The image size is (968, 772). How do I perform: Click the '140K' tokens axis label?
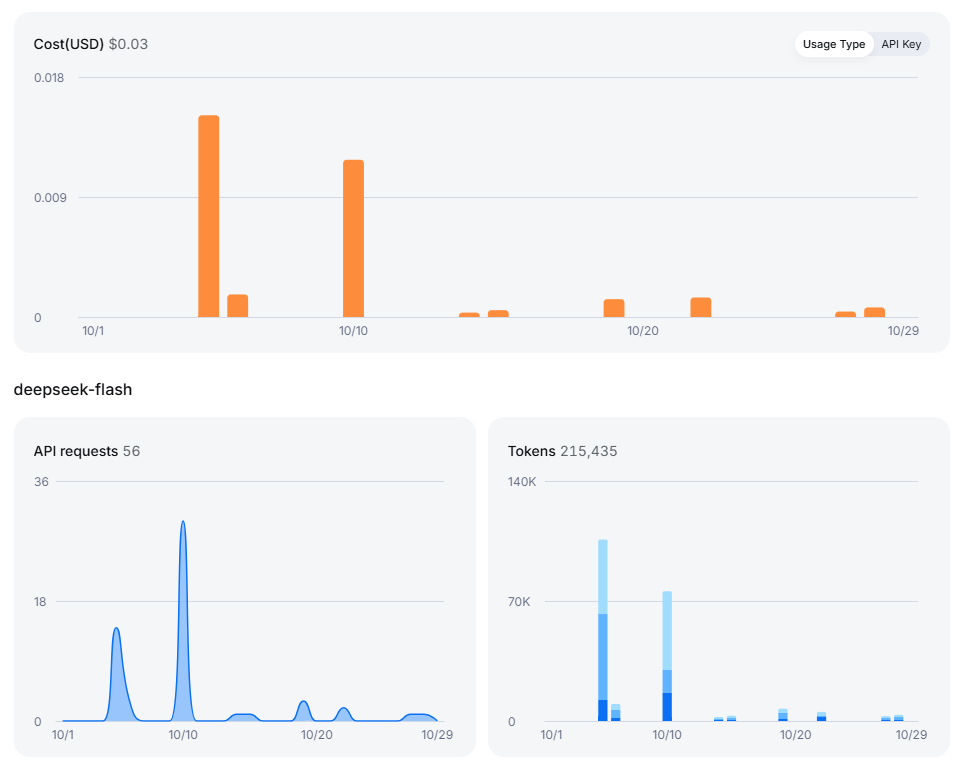[522, 482]
